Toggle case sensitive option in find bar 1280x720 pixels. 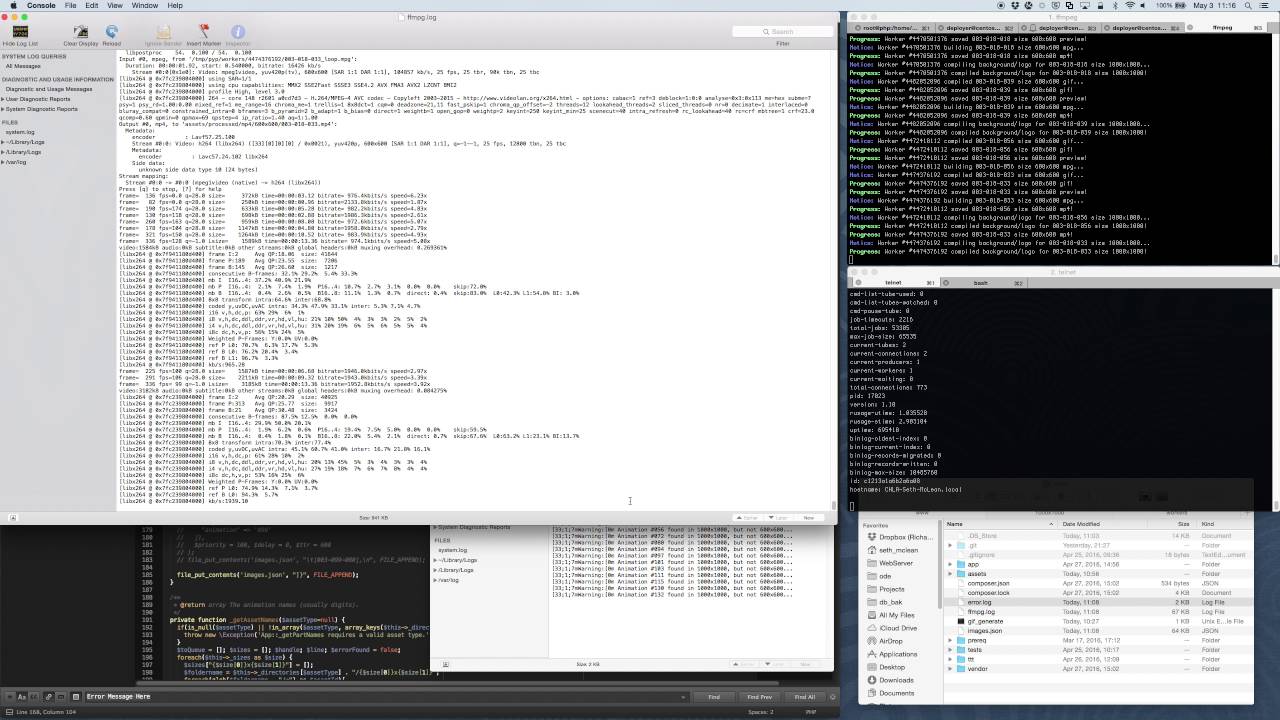pos(20,696)
